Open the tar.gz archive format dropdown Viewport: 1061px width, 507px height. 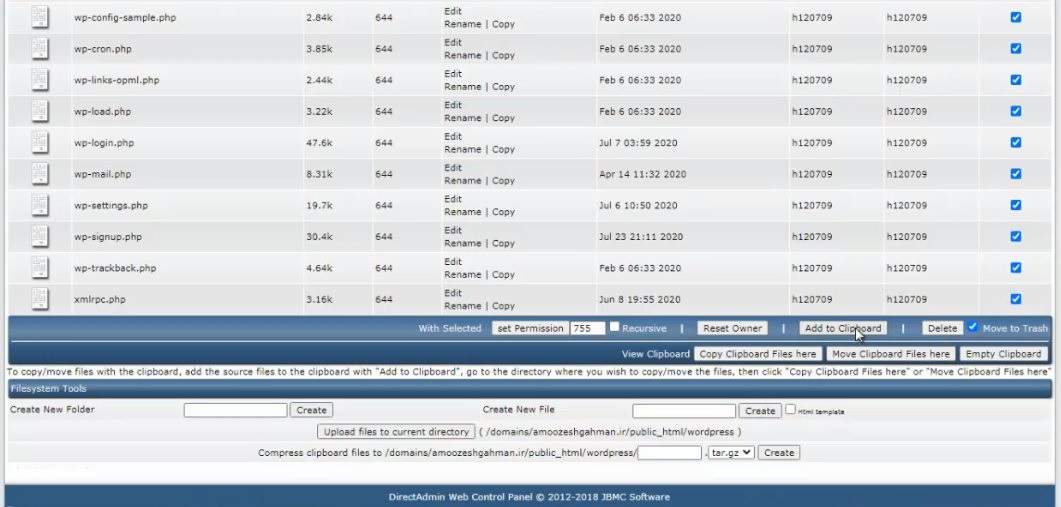tap(731, 453)
